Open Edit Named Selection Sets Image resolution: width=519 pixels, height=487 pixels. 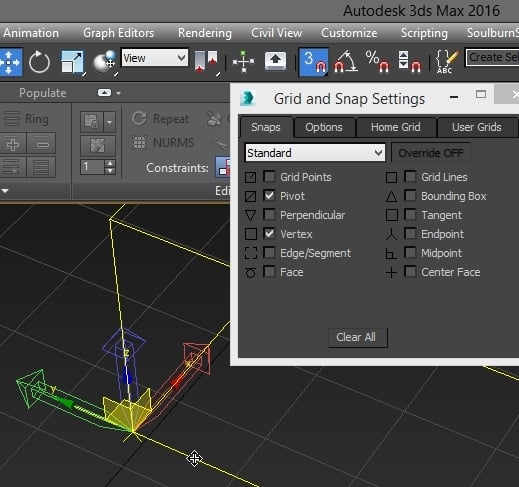(x=447, y=62)
